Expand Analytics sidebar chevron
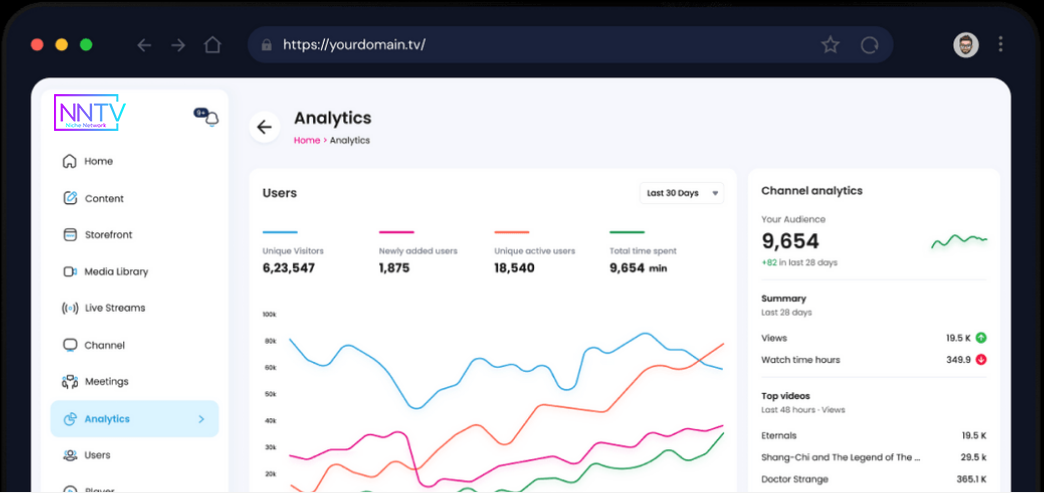 coord(201,419)
